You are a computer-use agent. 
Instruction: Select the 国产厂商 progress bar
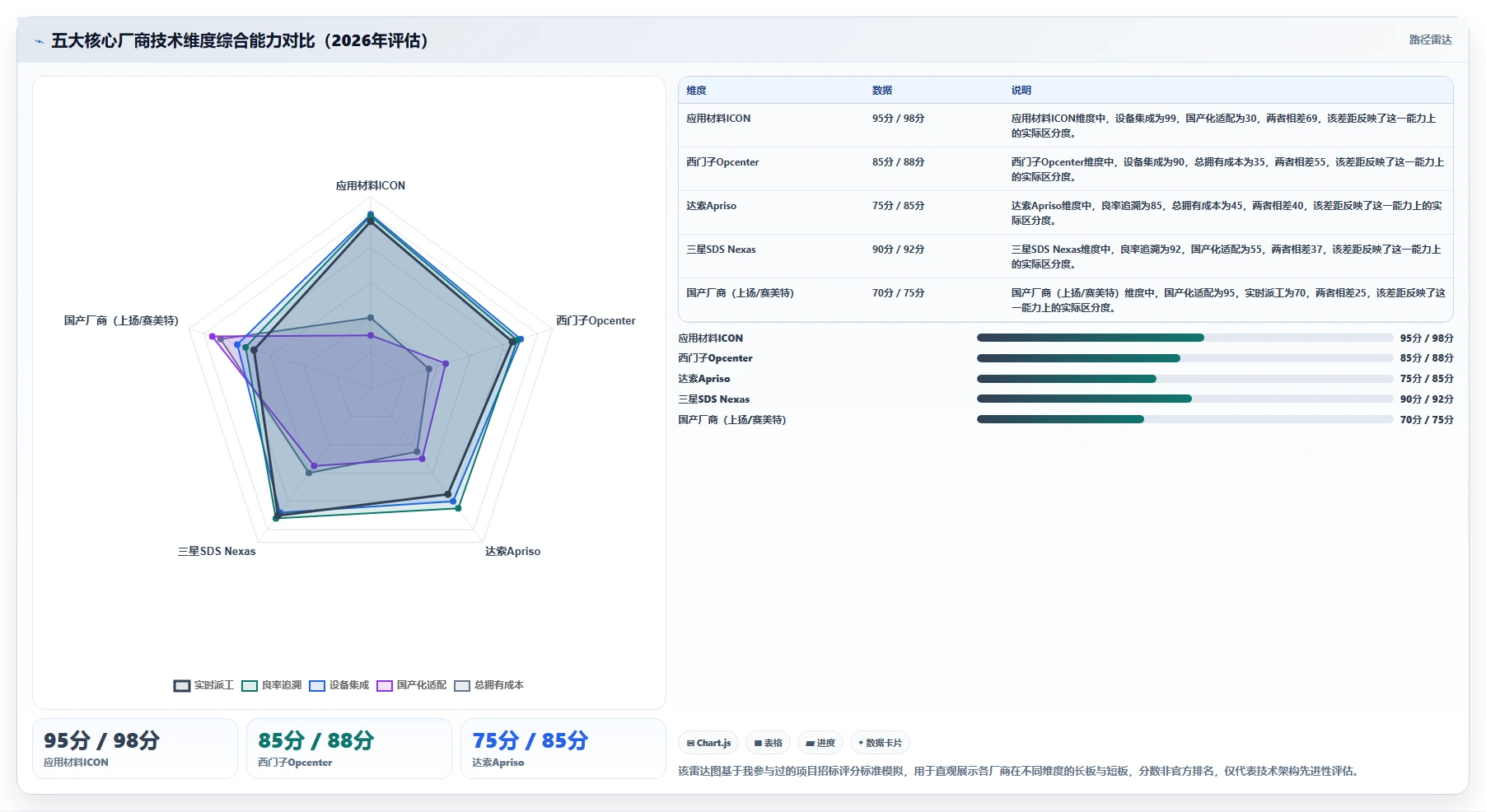pos(1185,419)
